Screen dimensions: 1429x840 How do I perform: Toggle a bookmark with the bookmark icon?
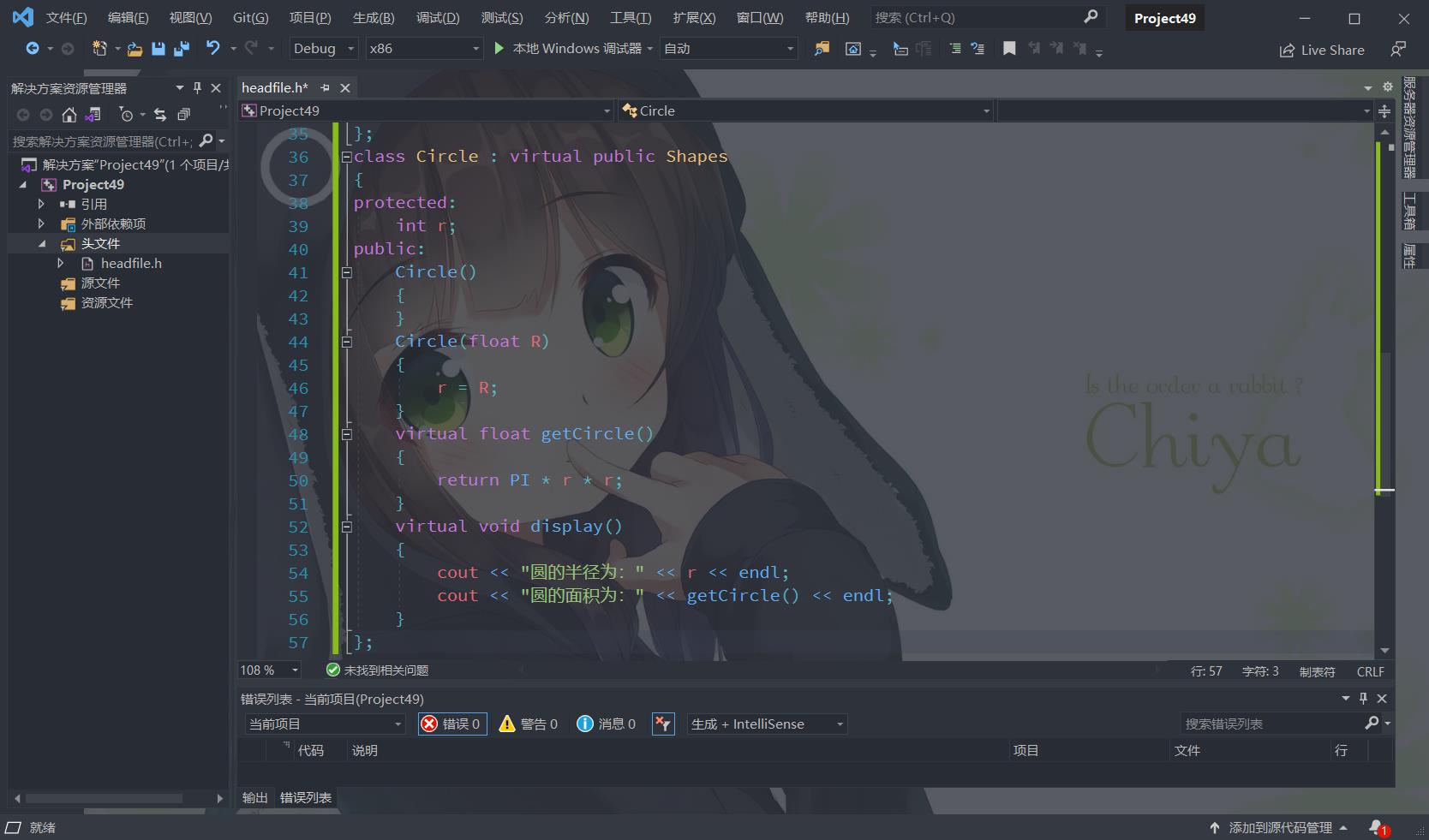pos(1009,49)
